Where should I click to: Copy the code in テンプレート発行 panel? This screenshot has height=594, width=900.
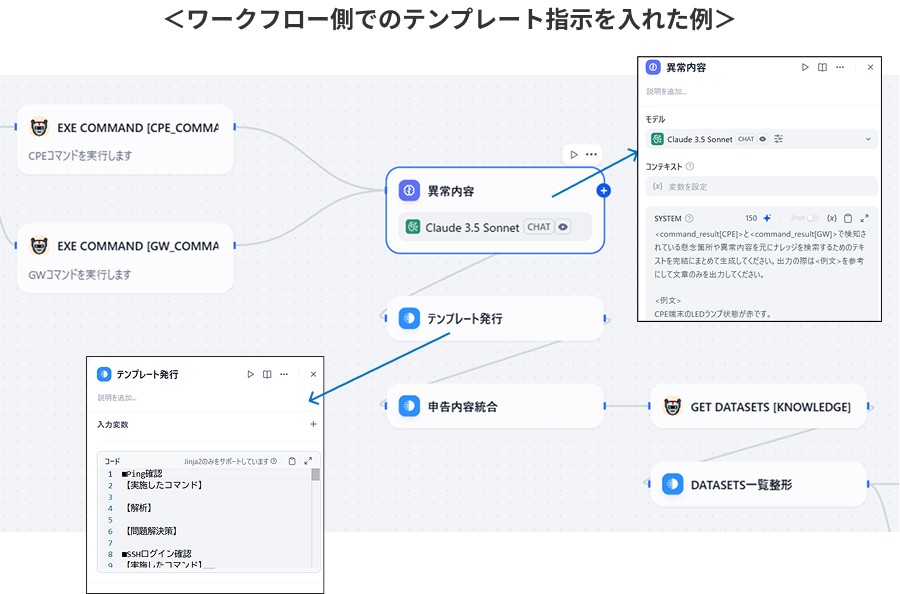291,461
